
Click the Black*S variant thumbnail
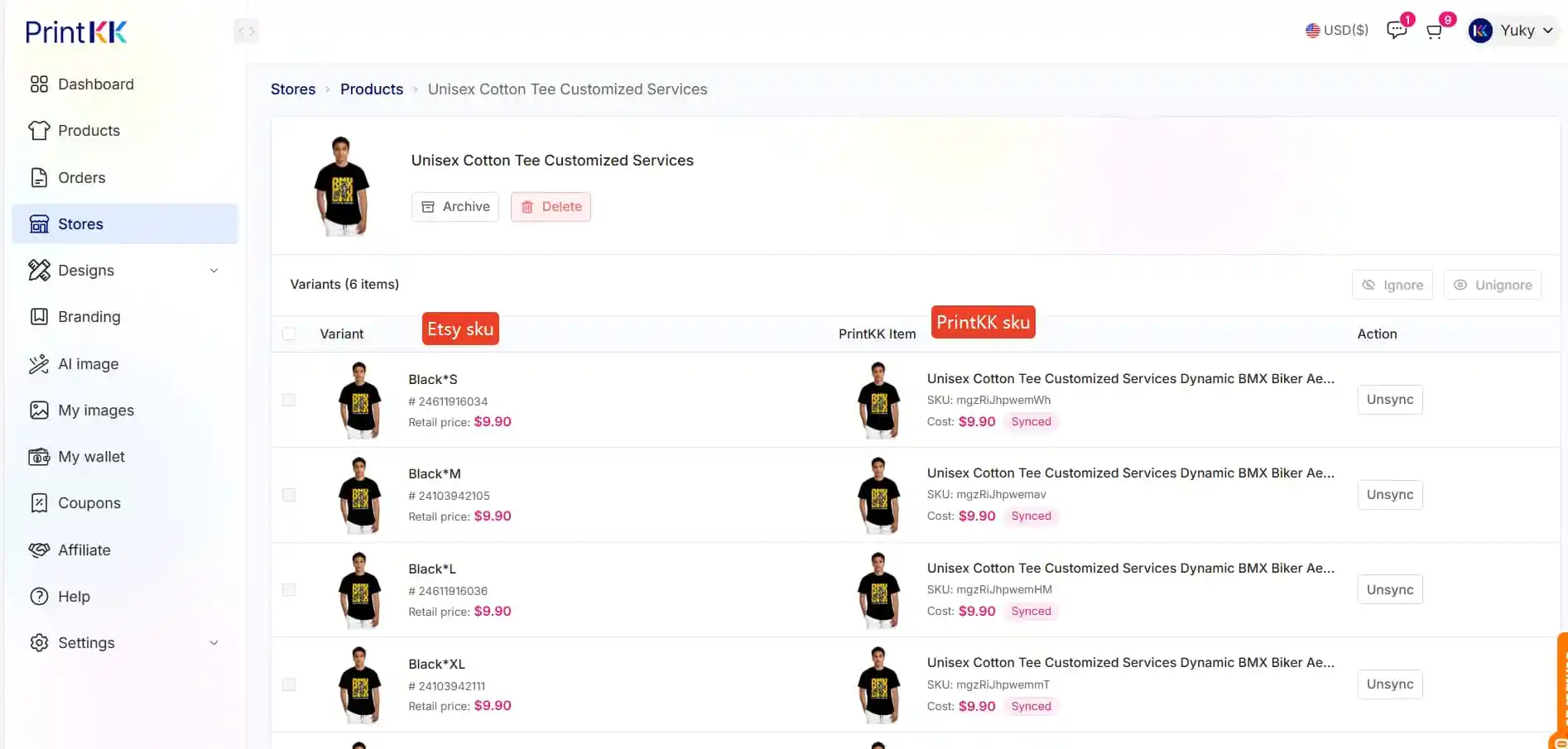pos(359,401)
